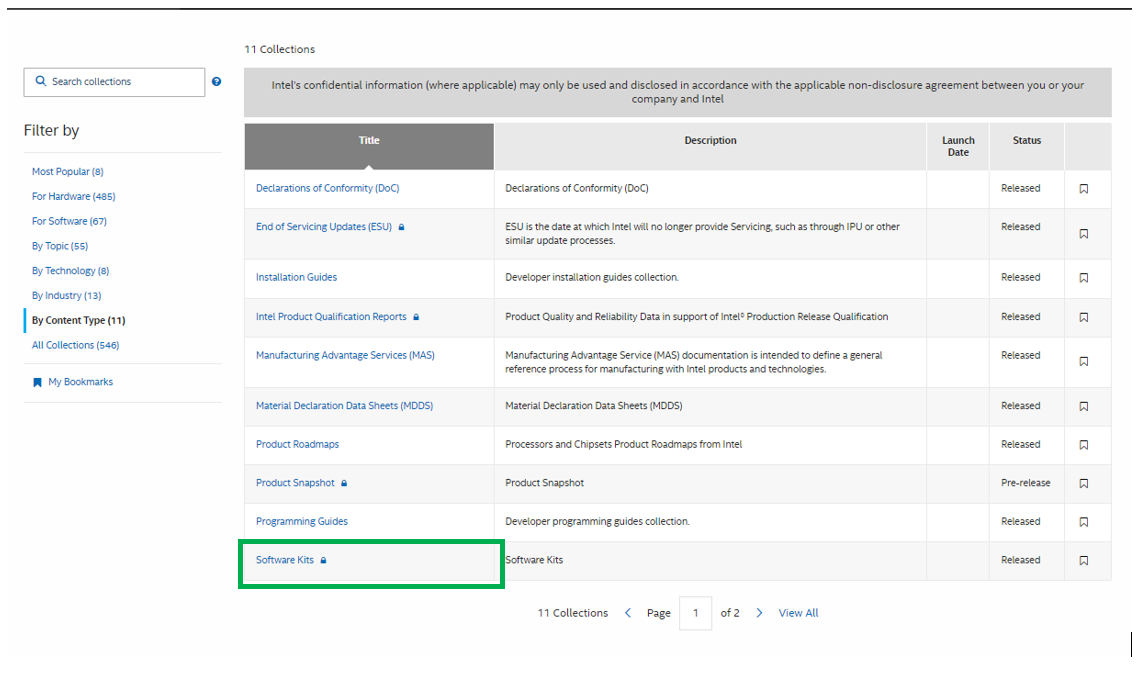Image resolution: width=1143 pixels, height=680 pixels.
Task: Select By Content Type (11) filter
Action: click(x=79, y=320)
